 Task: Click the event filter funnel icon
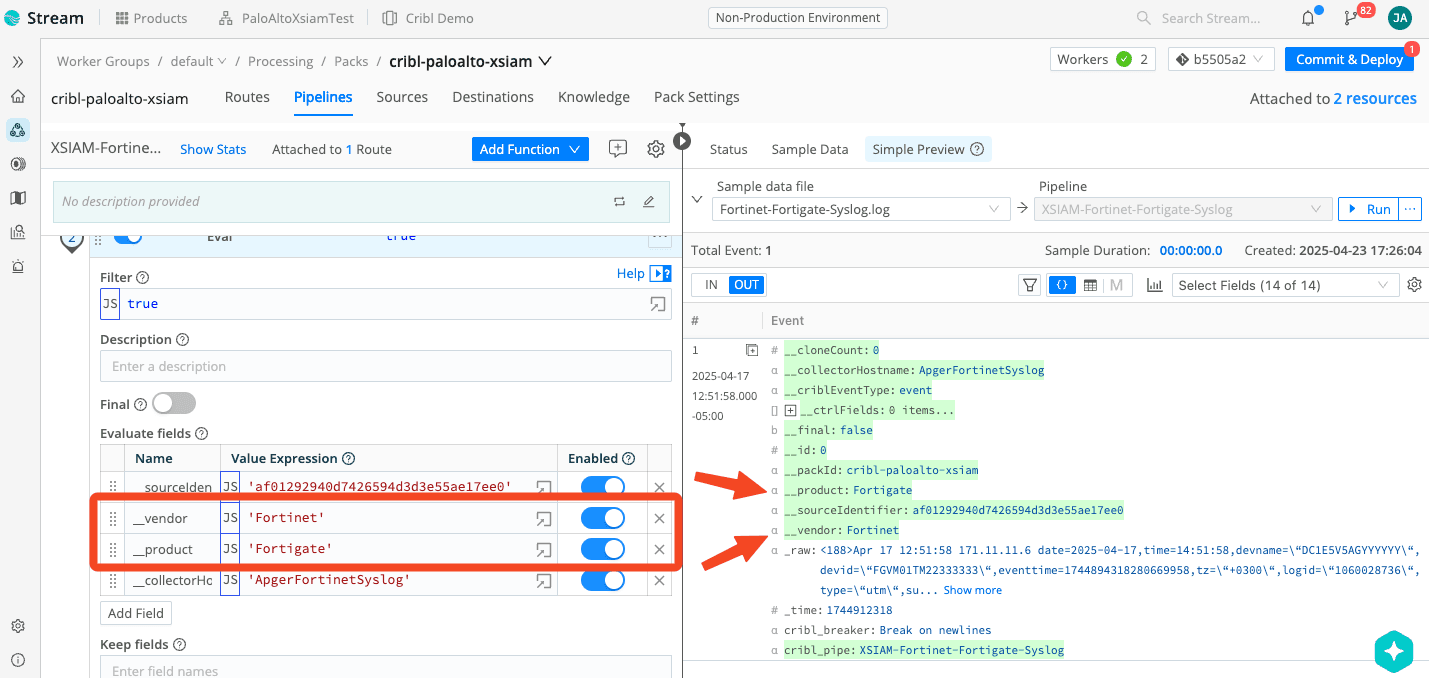pos(1029,285)
